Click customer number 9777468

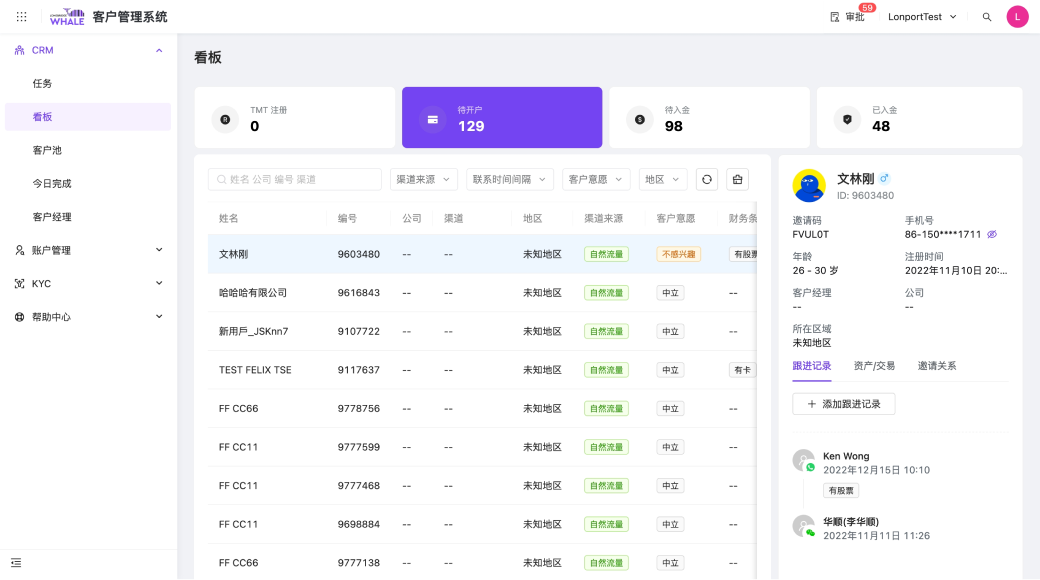coord(359,486)
